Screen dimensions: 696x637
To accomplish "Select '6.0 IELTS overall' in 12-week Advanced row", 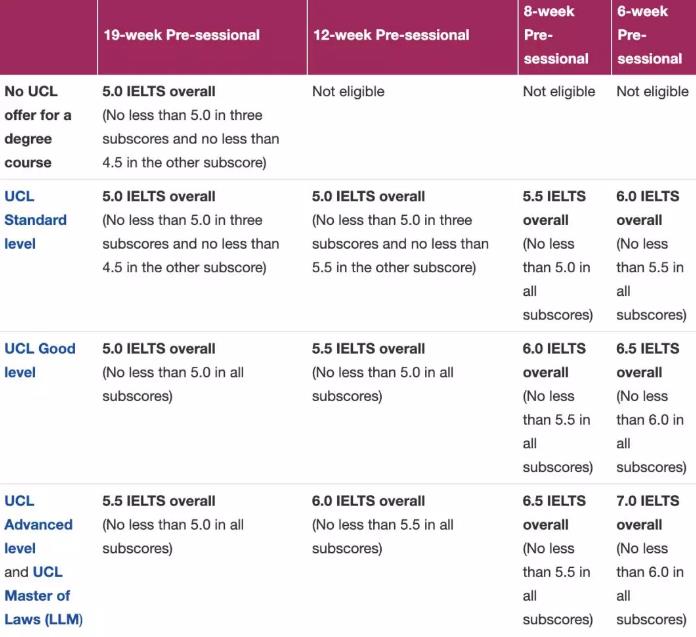I will click(368, 500).
